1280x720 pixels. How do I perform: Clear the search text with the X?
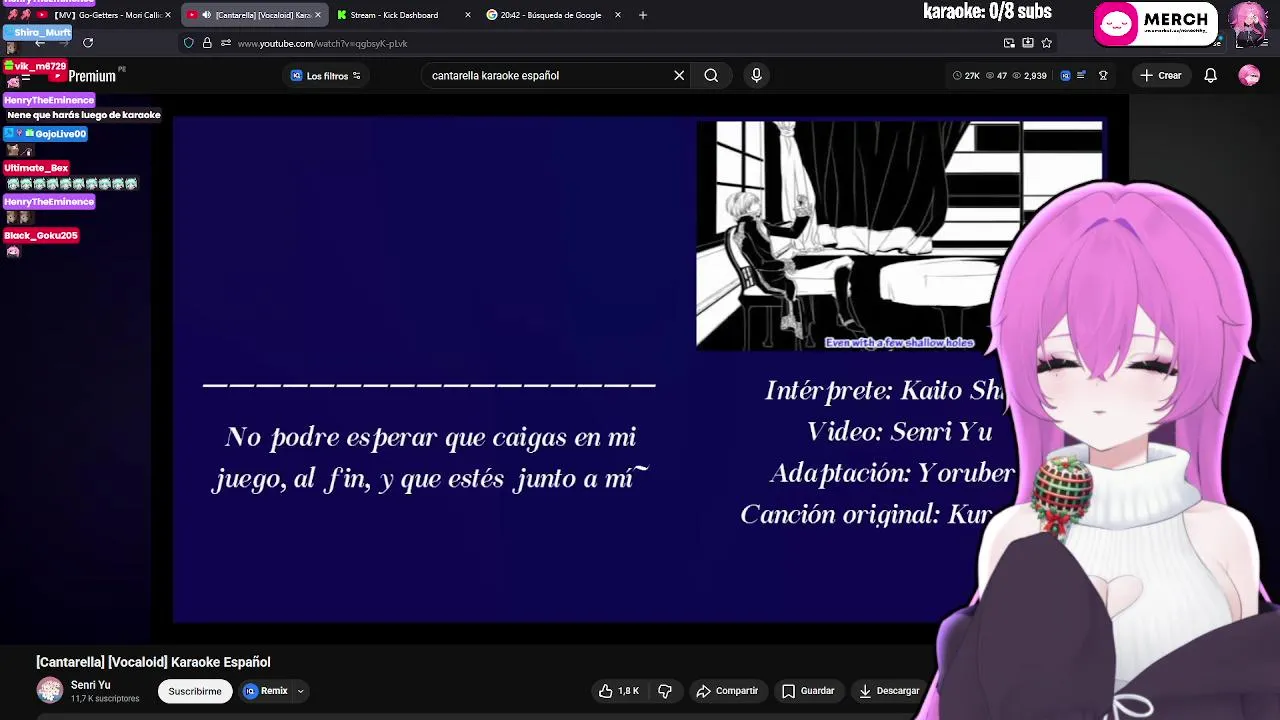click(679, 76)
